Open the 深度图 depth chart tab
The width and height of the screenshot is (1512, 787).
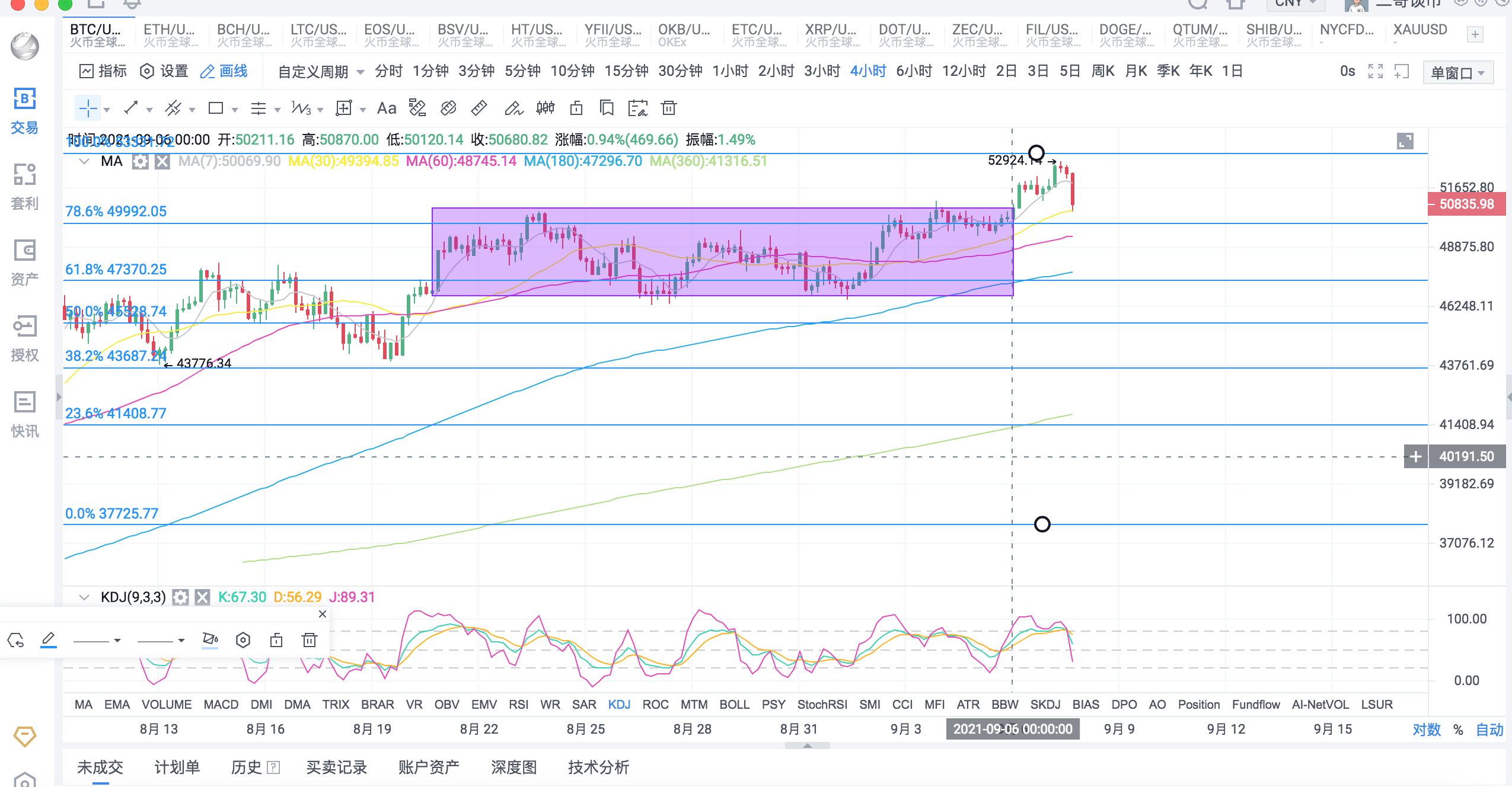click(x=513, y=767)
